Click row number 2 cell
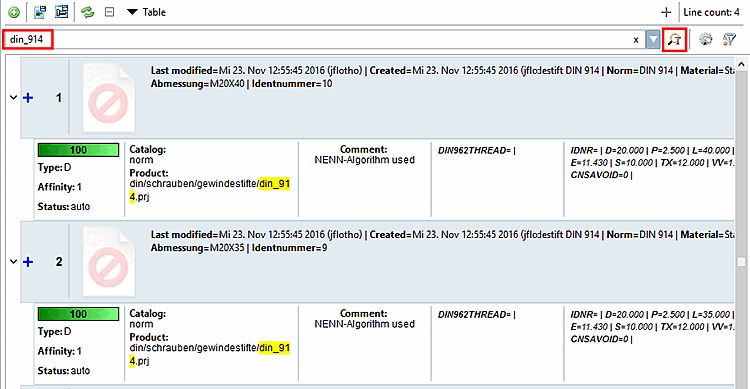The image size is (750, 389). coord(58,262)
